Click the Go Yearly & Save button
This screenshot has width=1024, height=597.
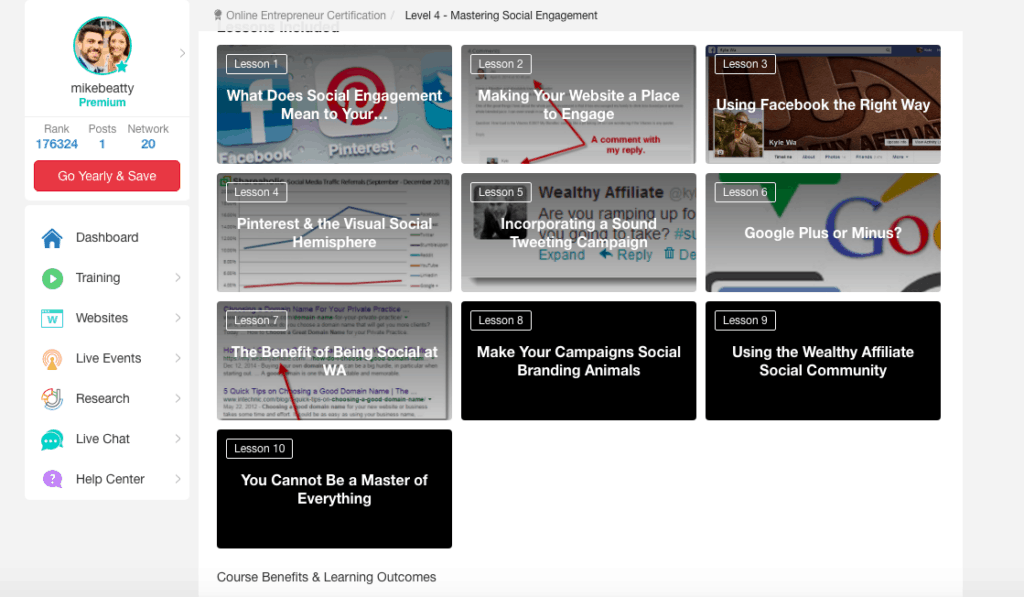107,176
